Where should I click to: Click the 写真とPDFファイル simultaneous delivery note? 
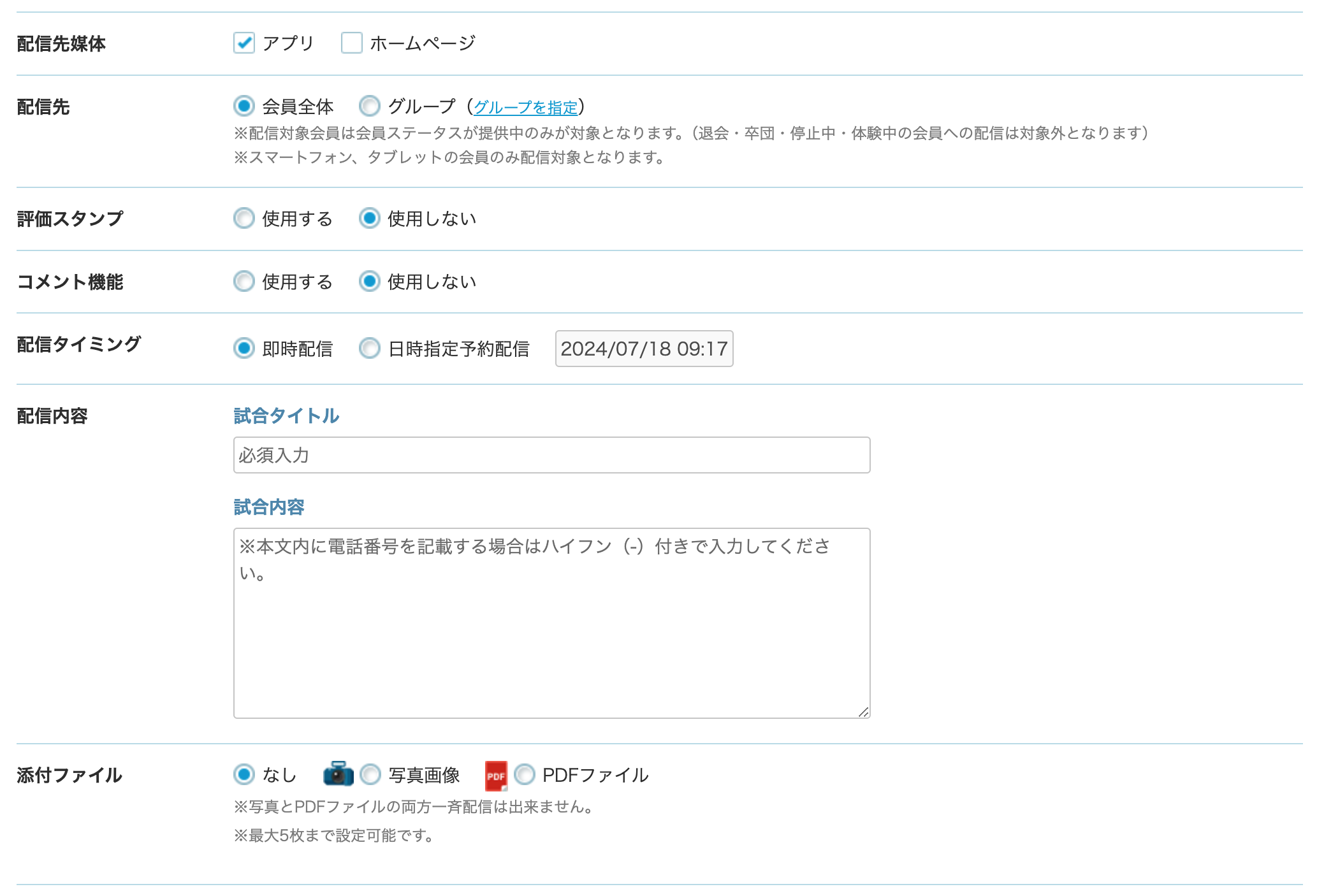(414, 807)
